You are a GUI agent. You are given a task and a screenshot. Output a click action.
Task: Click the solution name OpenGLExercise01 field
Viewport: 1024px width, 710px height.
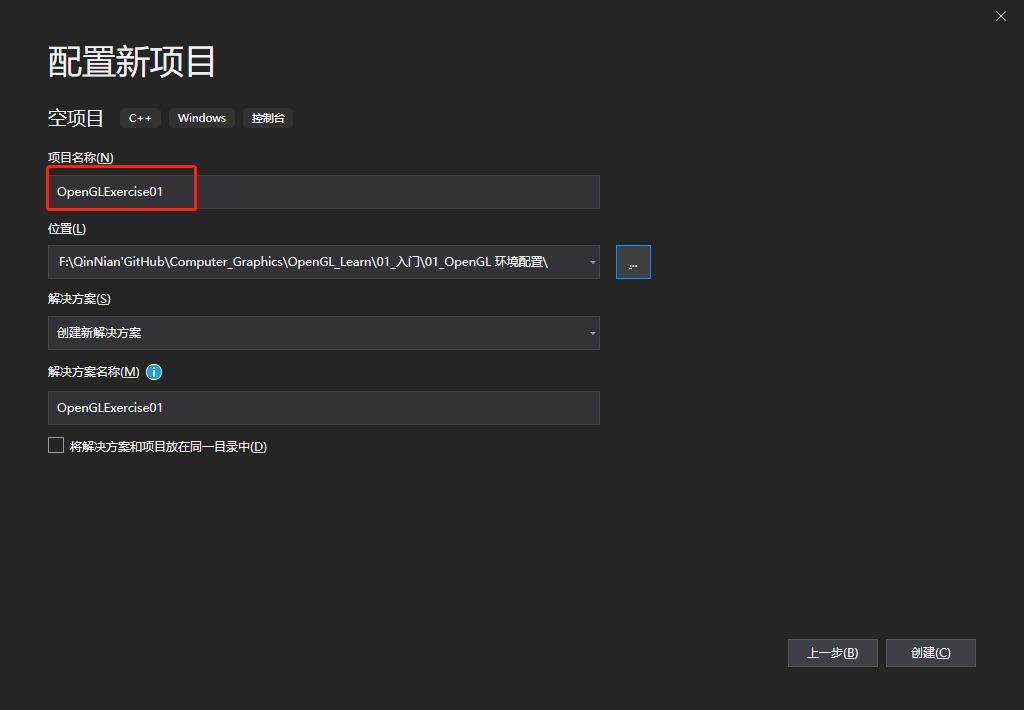(324, 407)
